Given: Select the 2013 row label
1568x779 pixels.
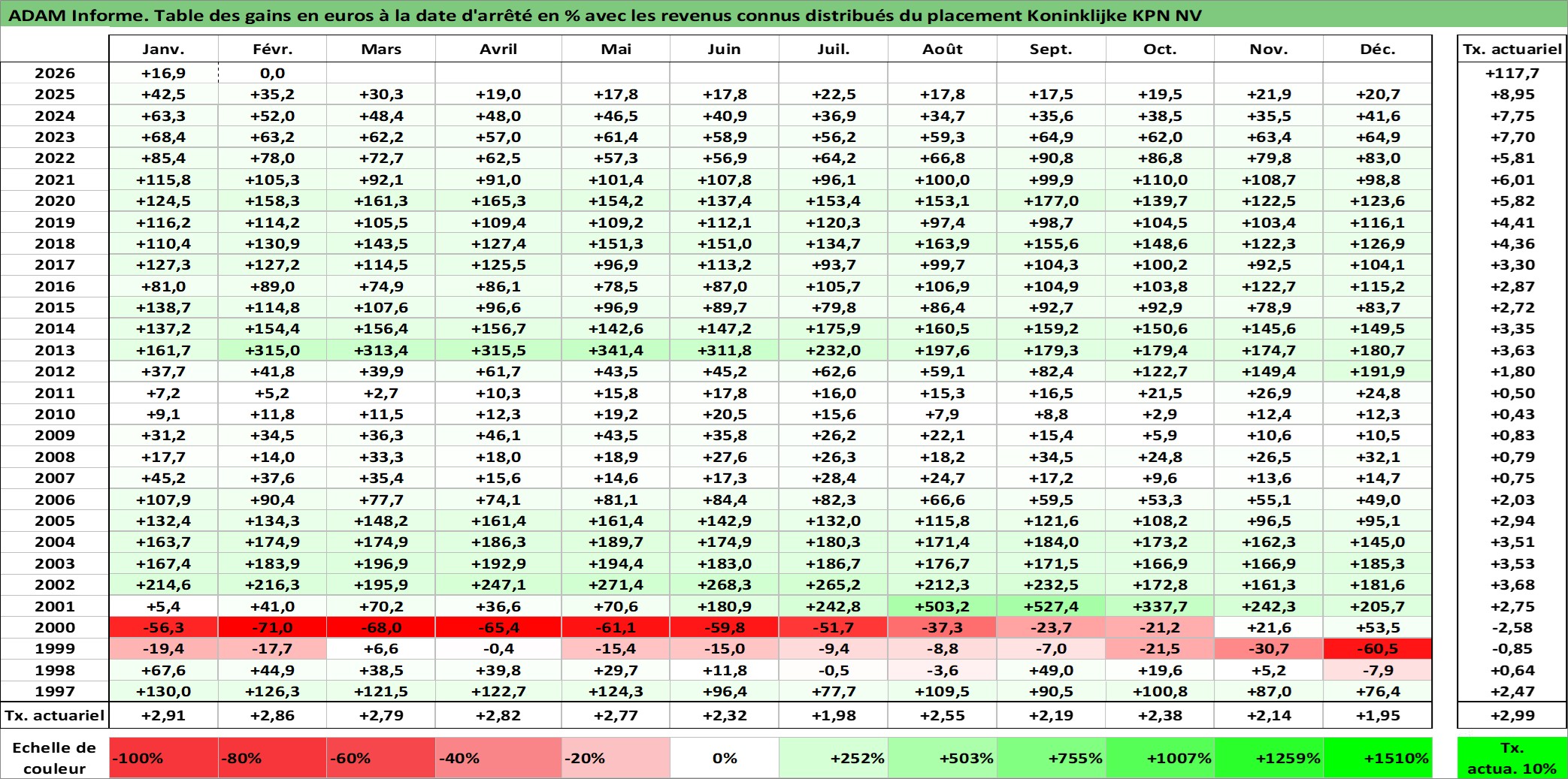Looking at the screenshot, I should [55, 350].
